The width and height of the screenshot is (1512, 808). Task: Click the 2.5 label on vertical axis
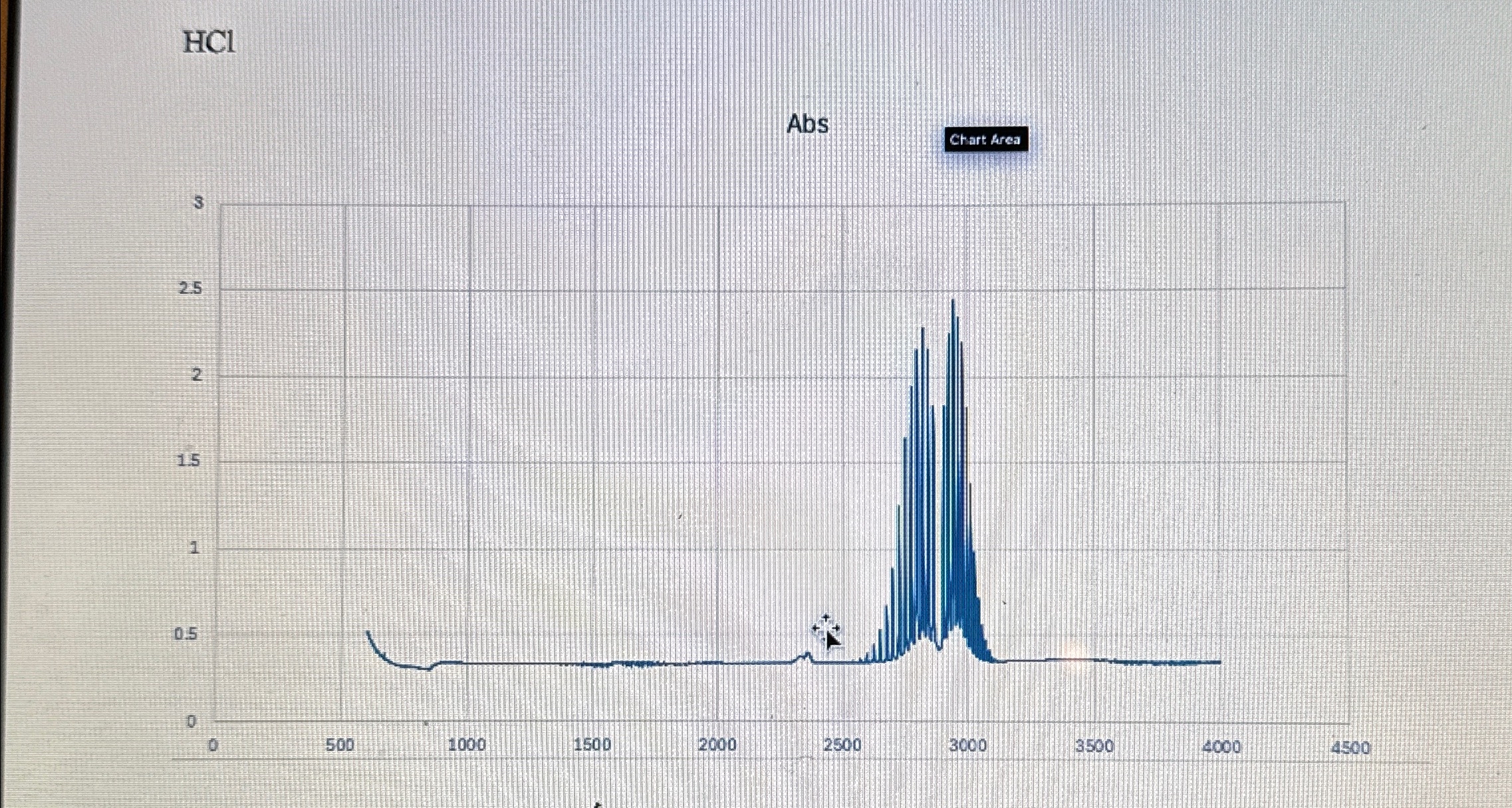coord(189,289)
